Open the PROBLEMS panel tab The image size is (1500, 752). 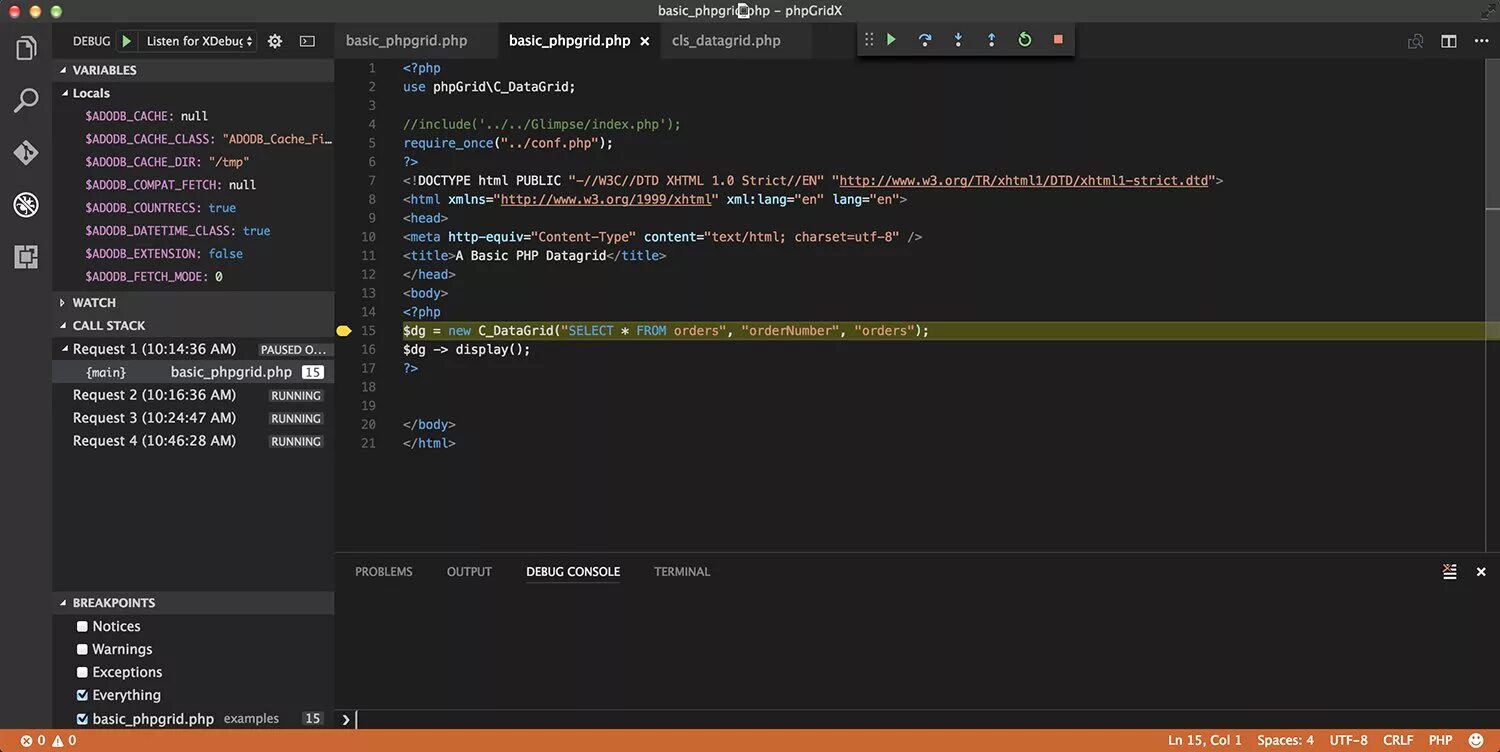pos(384,572)
